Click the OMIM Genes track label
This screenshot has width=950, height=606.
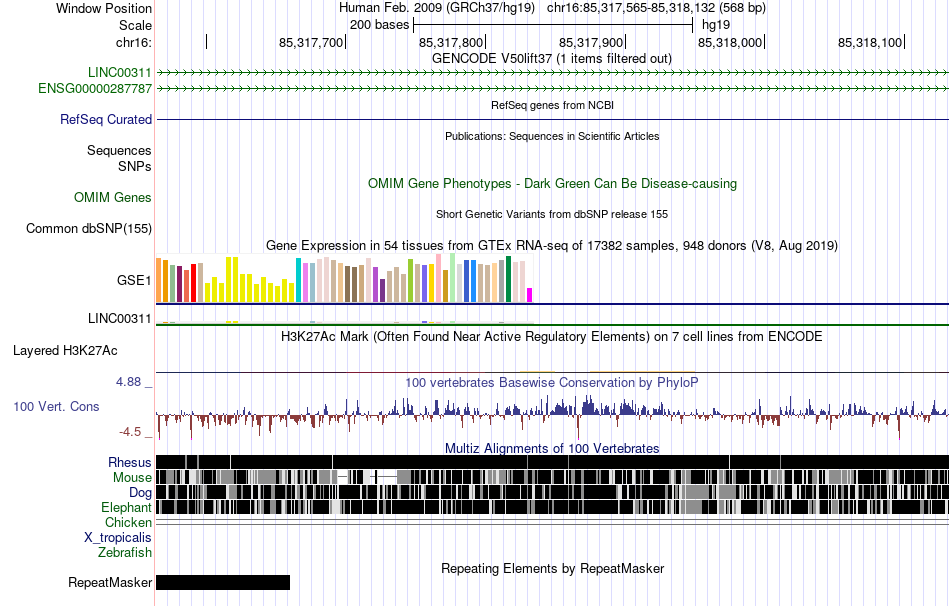112,198
